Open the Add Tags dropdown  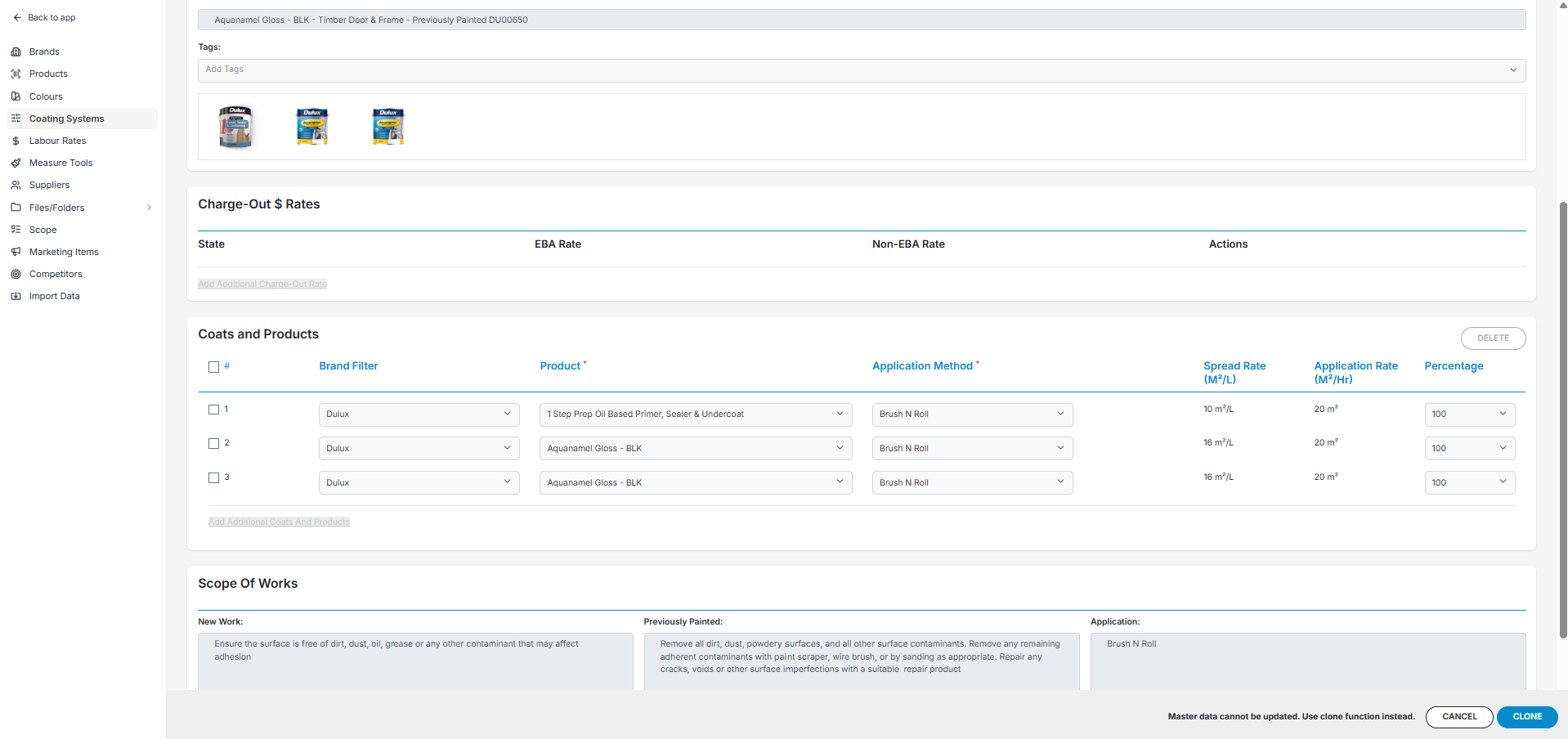click(861, 70)
